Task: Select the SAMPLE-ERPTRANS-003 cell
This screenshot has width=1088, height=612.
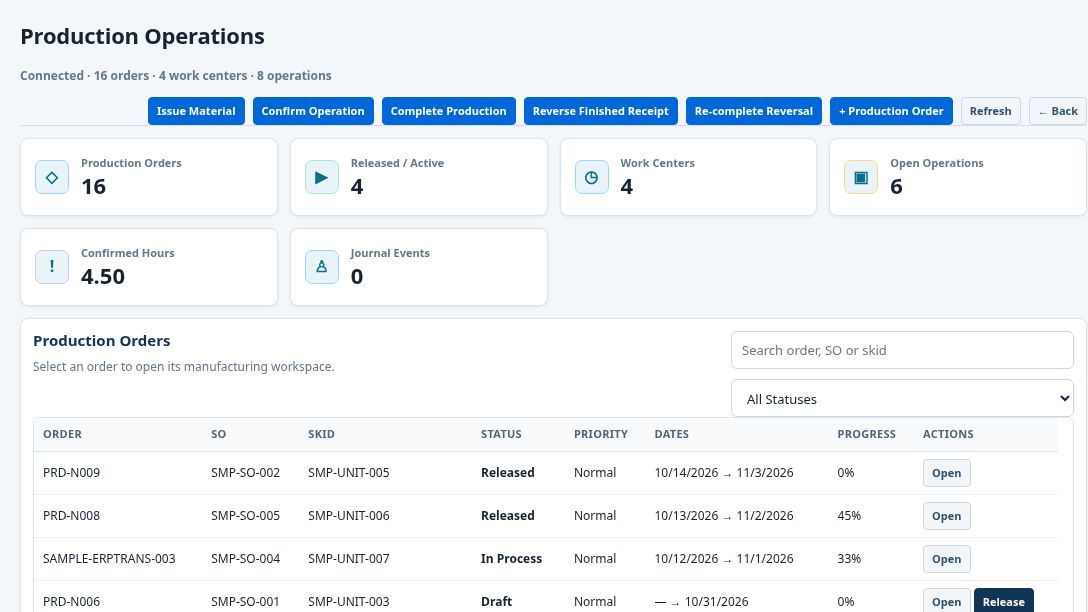Action: [109, 559]
